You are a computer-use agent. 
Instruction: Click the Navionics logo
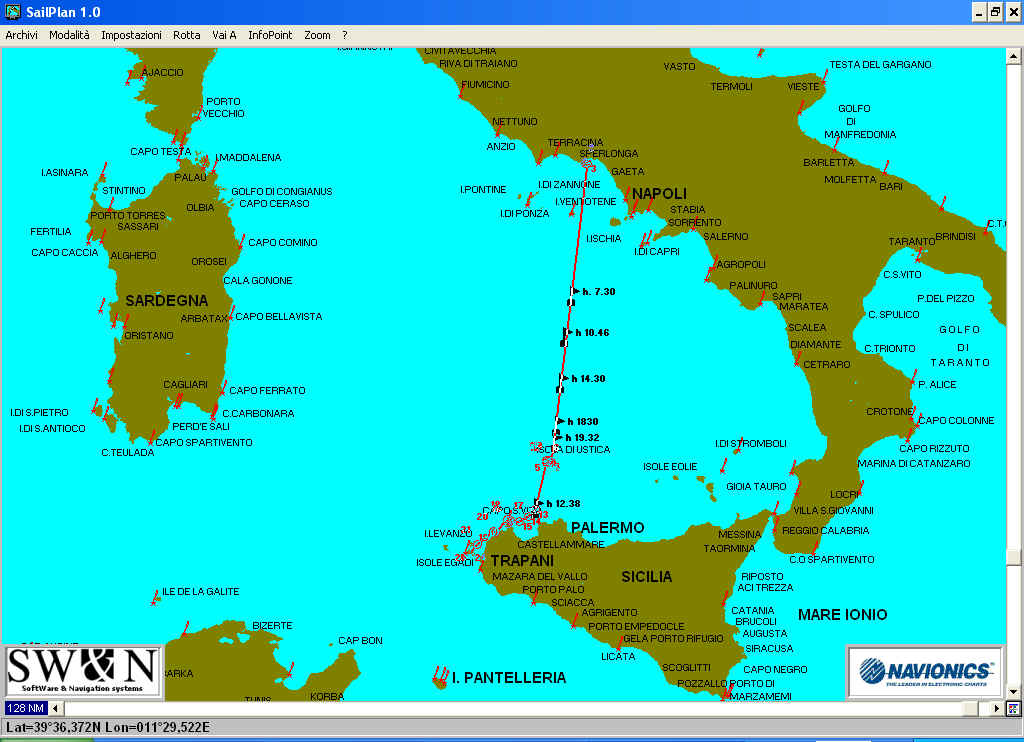tap(925, 672)
